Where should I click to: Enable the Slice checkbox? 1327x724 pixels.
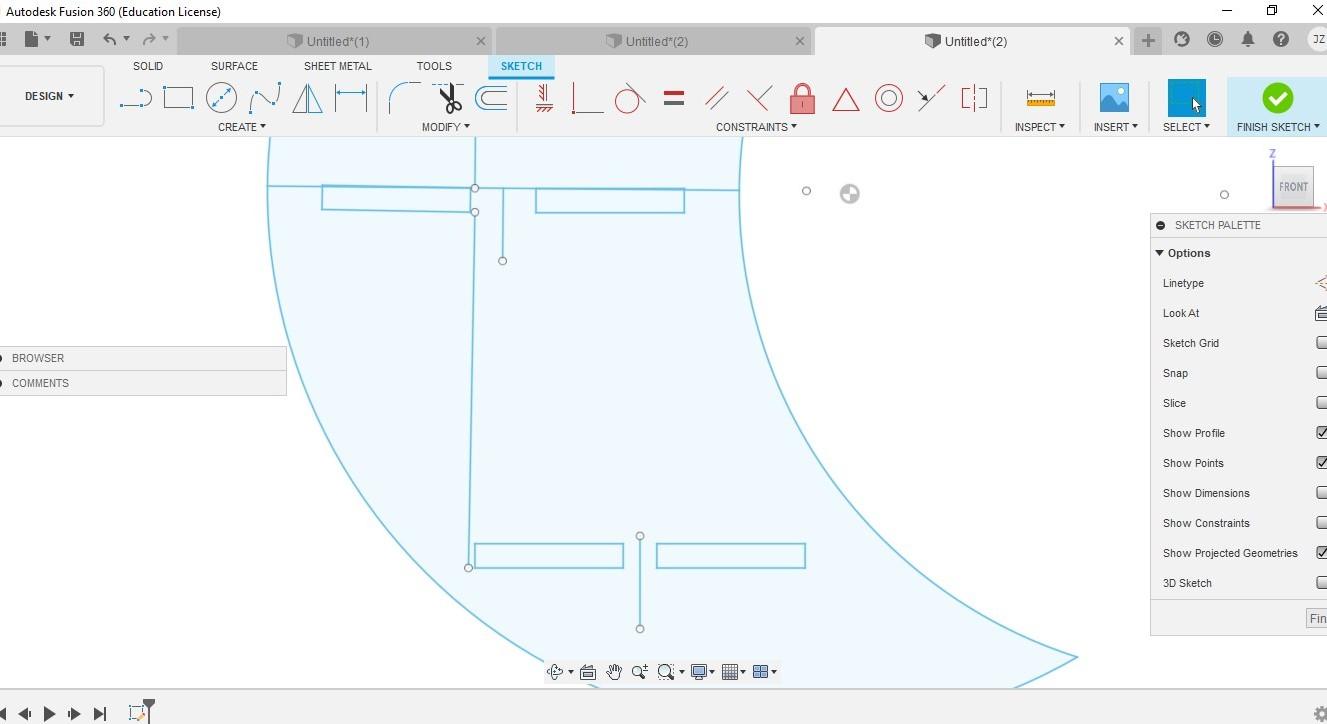tap(1322, 403)
